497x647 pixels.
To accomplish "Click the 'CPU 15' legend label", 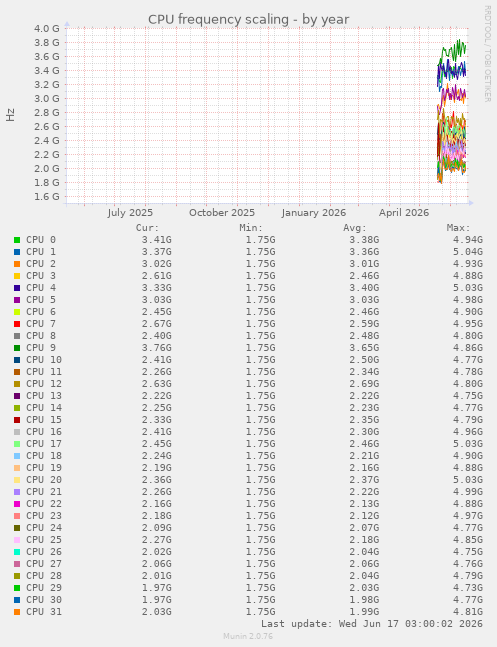I will pyautogui.click(x=44, y=419).
